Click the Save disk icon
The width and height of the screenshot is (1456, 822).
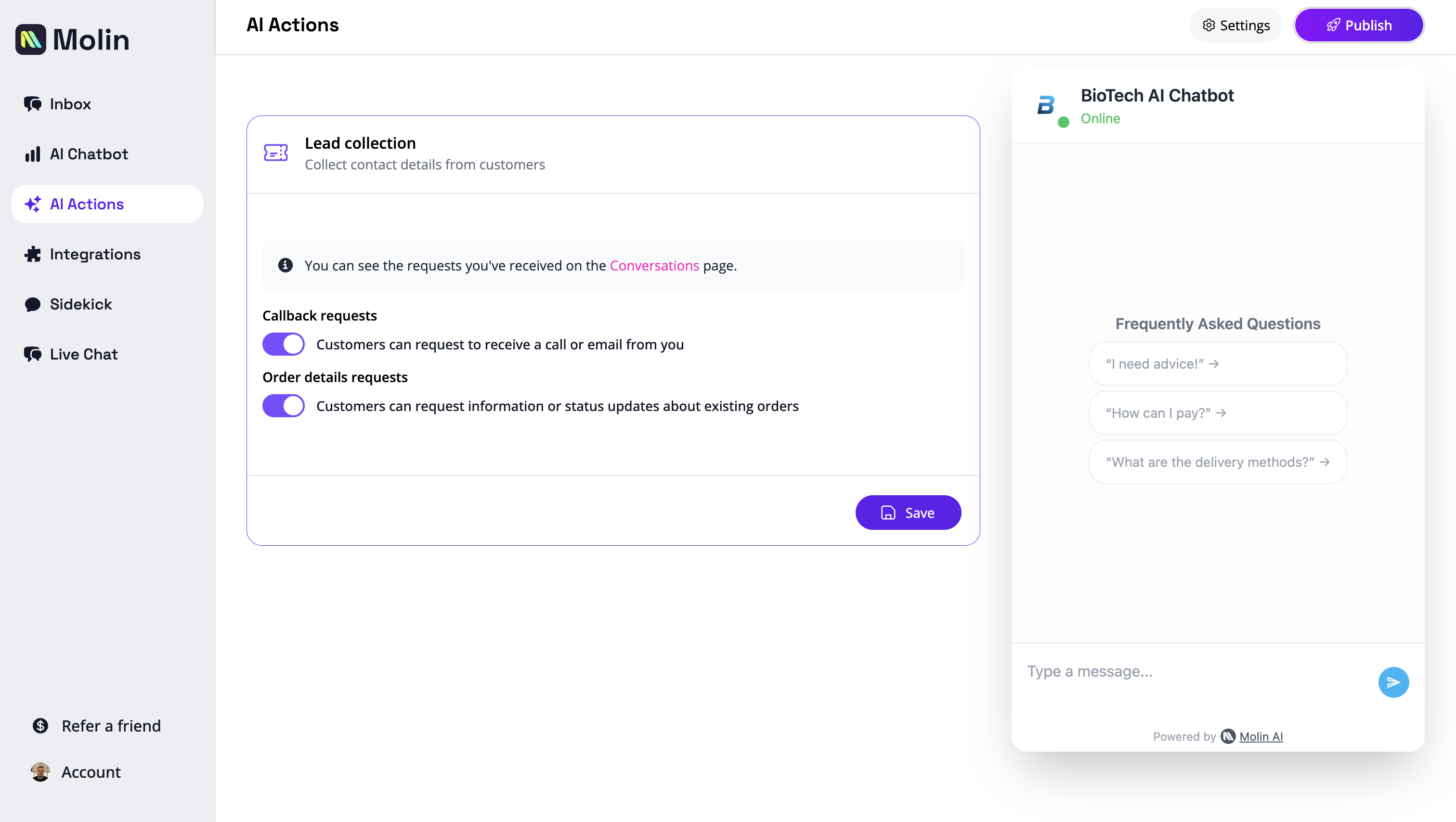click(x=888, y=513)
